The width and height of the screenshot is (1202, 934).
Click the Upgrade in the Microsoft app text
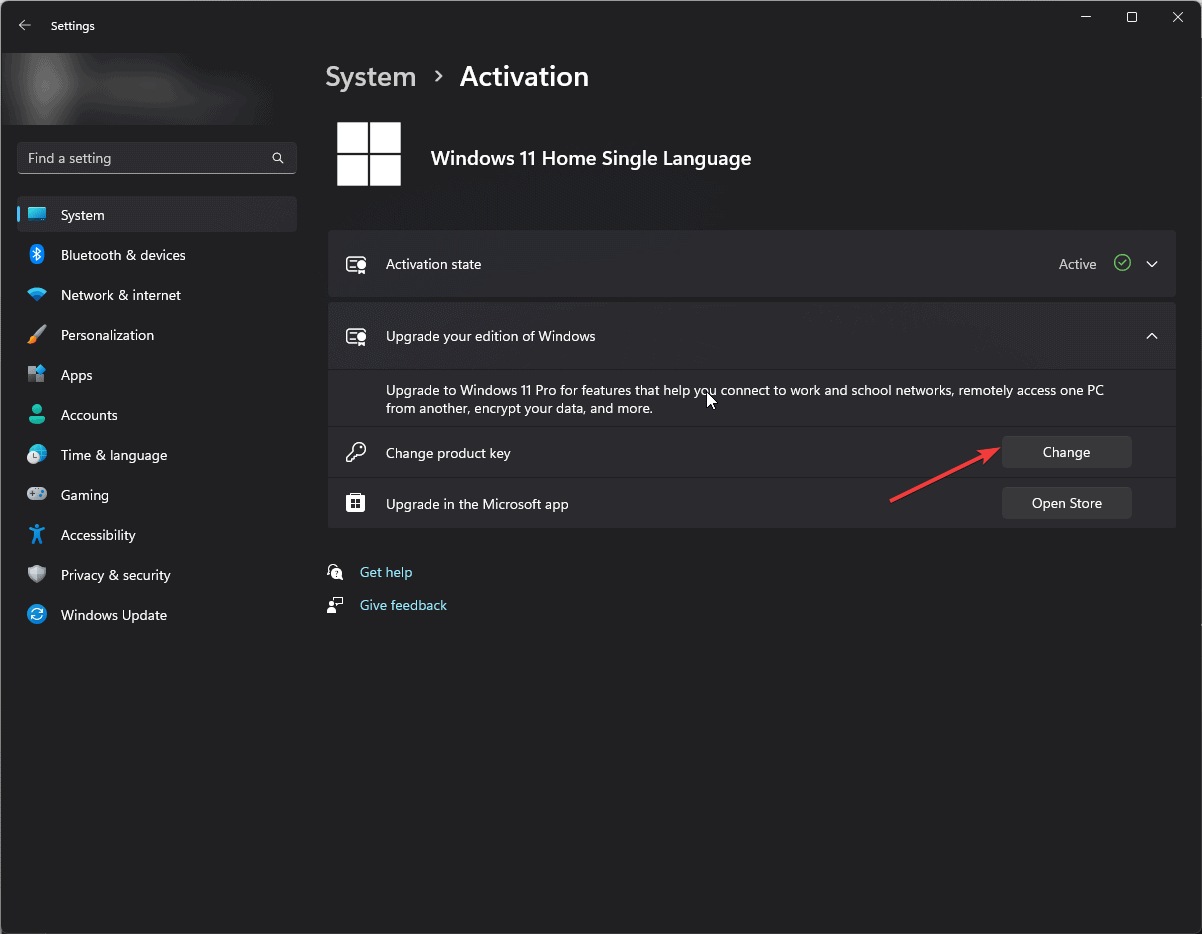[477, 504]
